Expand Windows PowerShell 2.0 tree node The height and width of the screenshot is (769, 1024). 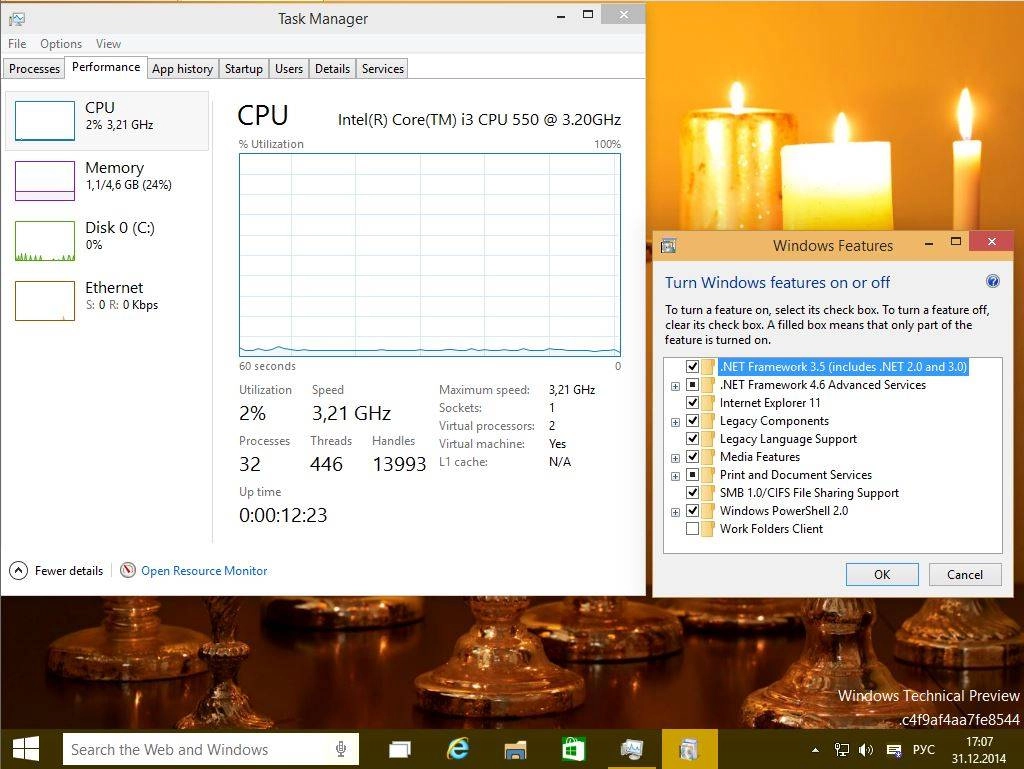point(675,512)
